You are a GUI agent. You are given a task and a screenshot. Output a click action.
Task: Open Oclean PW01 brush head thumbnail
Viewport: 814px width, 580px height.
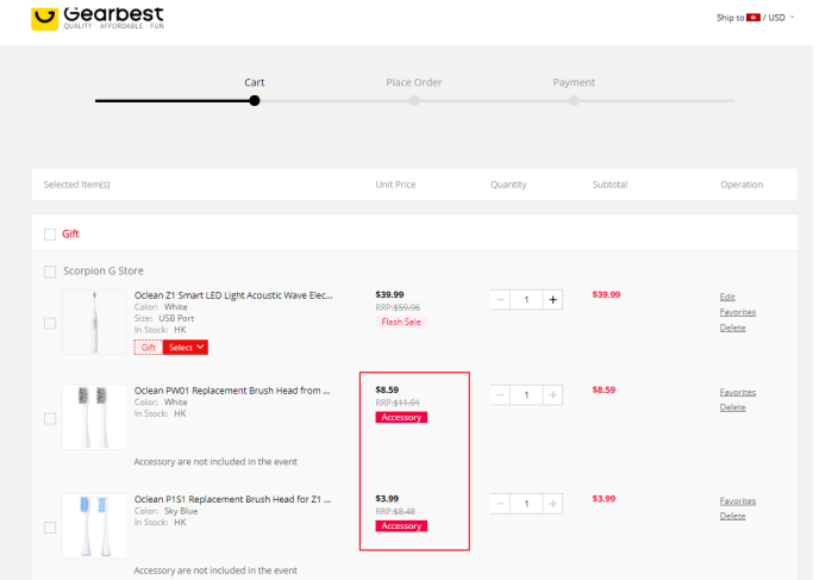click(94, 417)
